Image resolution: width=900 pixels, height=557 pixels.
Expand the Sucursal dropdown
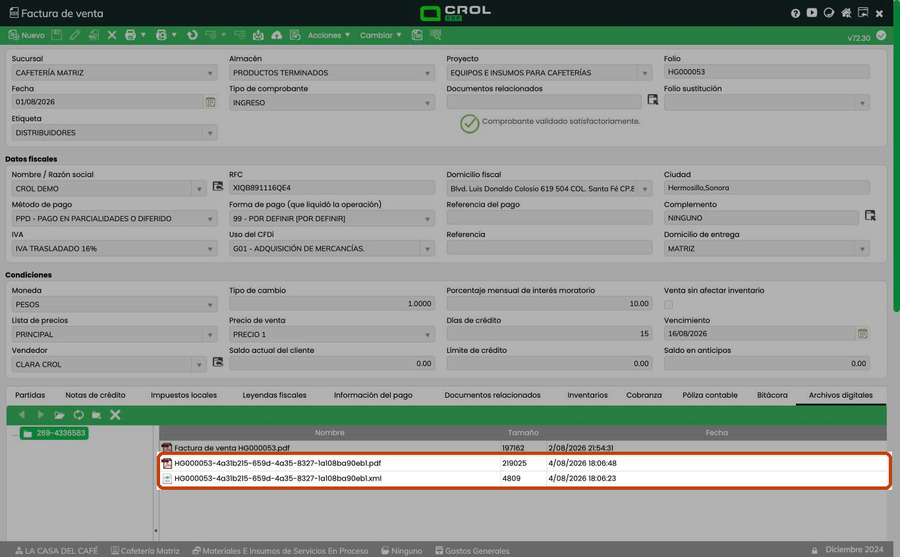point(210,73)
